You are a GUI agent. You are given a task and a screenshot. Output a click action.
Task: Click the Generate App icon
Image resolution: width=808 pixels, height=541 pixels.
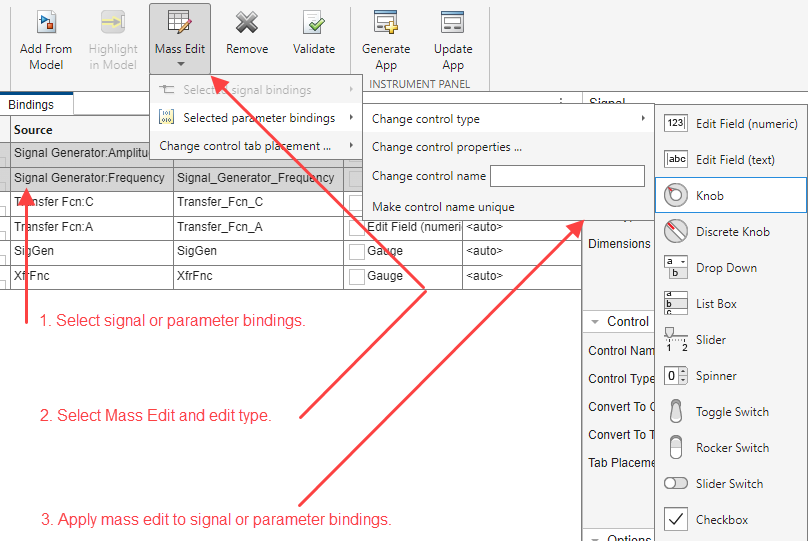point(386,22)
